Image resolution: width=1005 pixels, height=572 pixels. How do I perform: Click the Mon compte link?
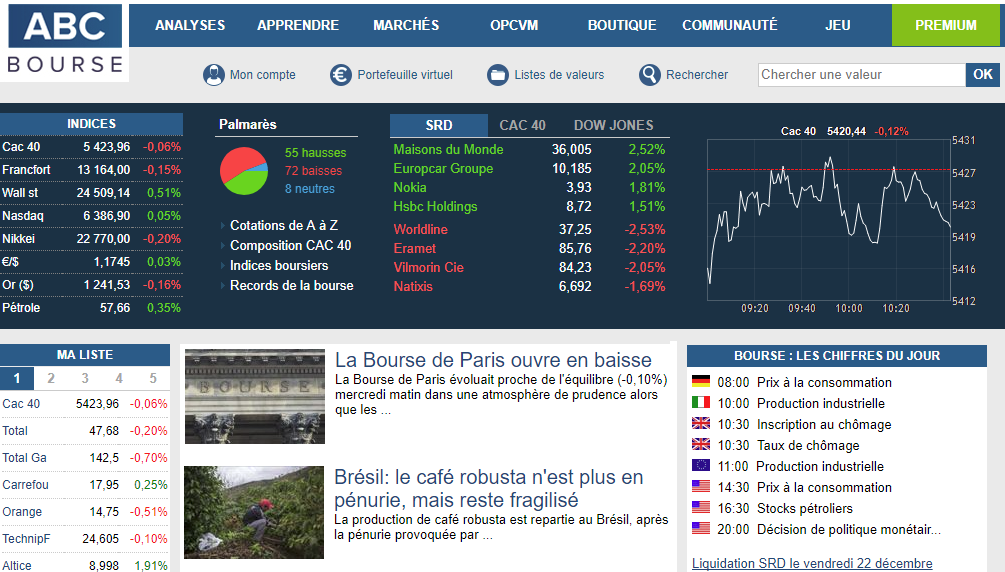[263, 75]
